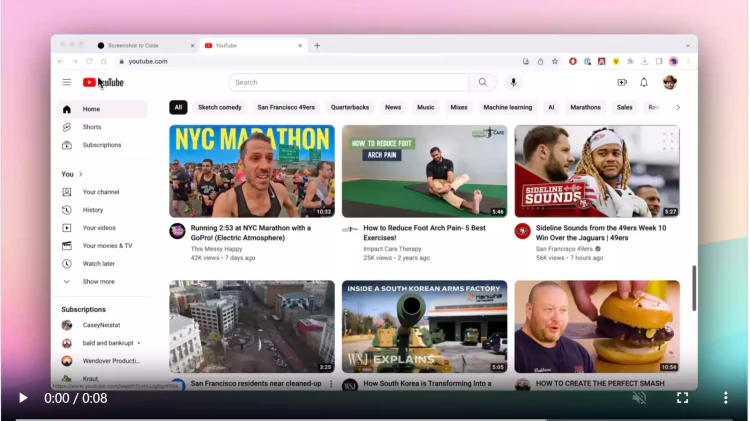The height and width of the screenshot is (421, 750).
Task: Unmute the video player audio
Action: coord(639,398)
